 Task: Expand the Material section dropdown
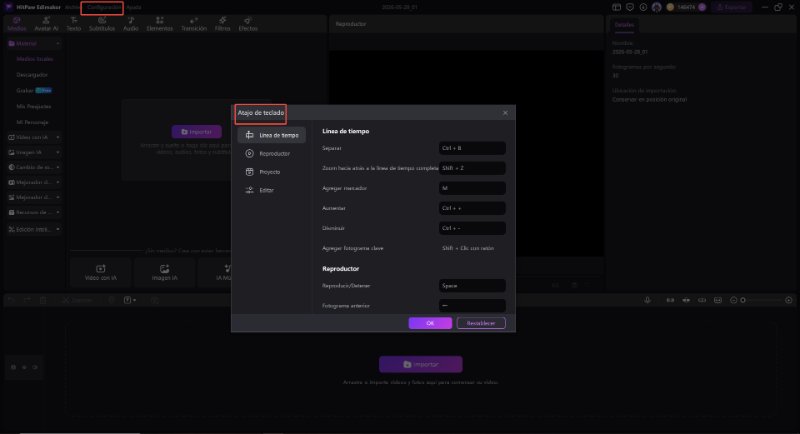(x=58, y=44)
